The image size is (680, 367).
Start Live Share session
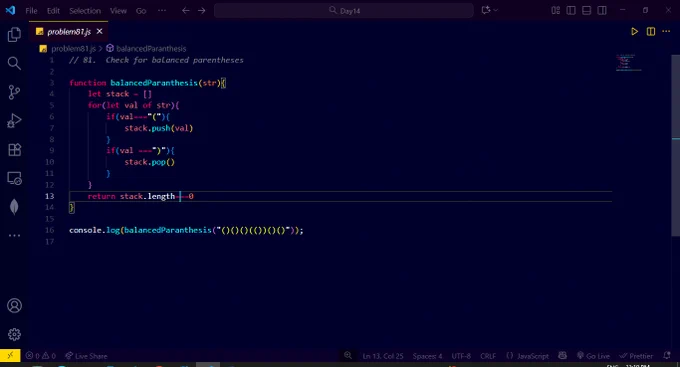86,356
